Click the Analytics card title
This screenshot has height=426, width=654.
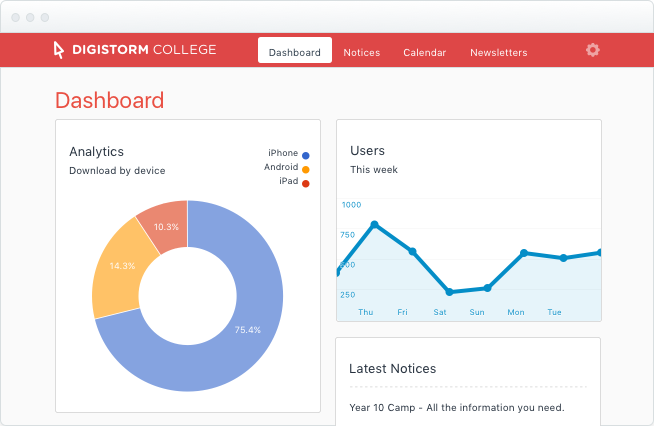[96, 152]
